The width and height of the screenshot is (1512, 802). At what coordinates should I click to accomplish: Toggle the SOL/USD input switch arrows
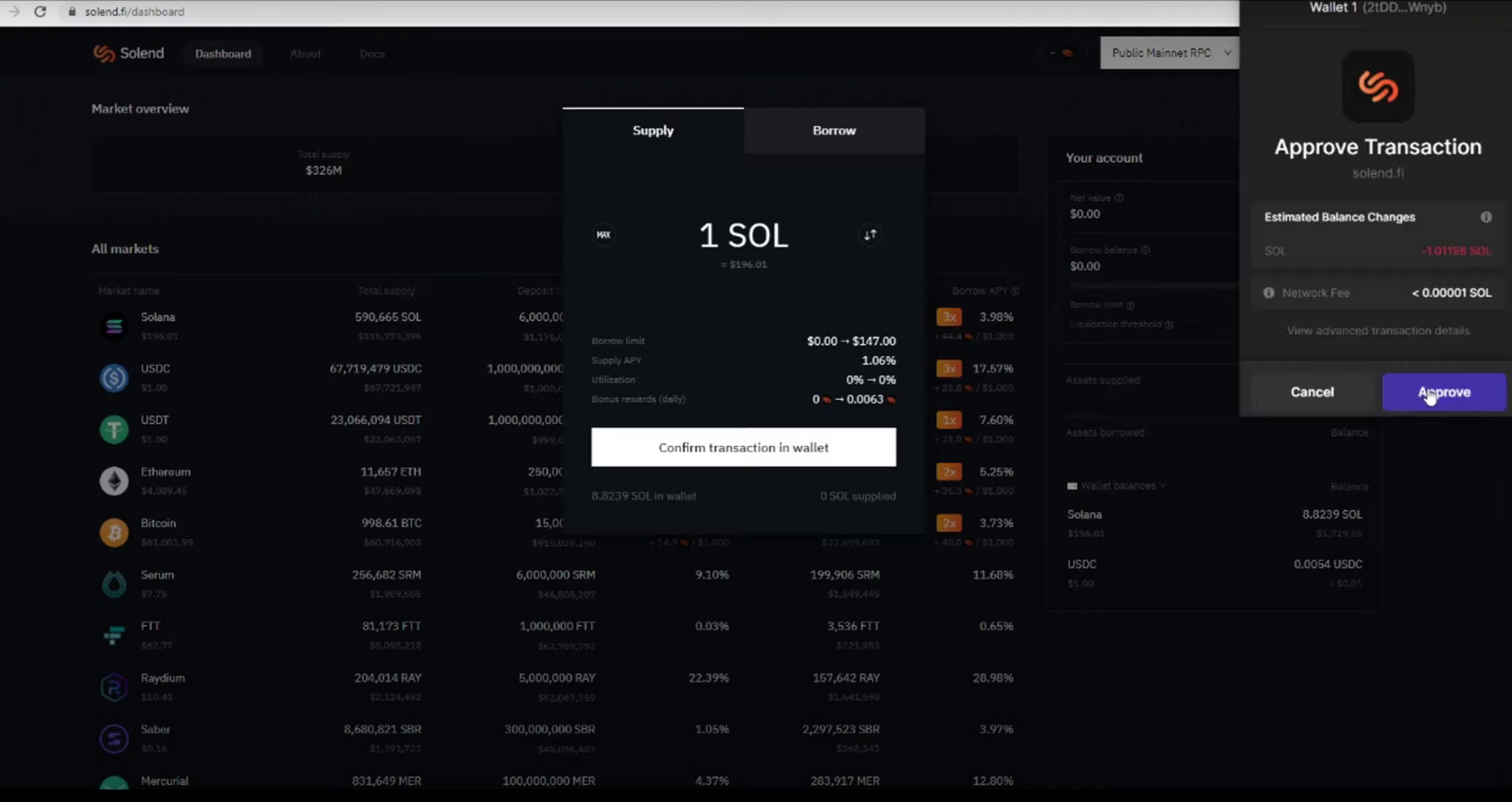(x=870, y=234)
